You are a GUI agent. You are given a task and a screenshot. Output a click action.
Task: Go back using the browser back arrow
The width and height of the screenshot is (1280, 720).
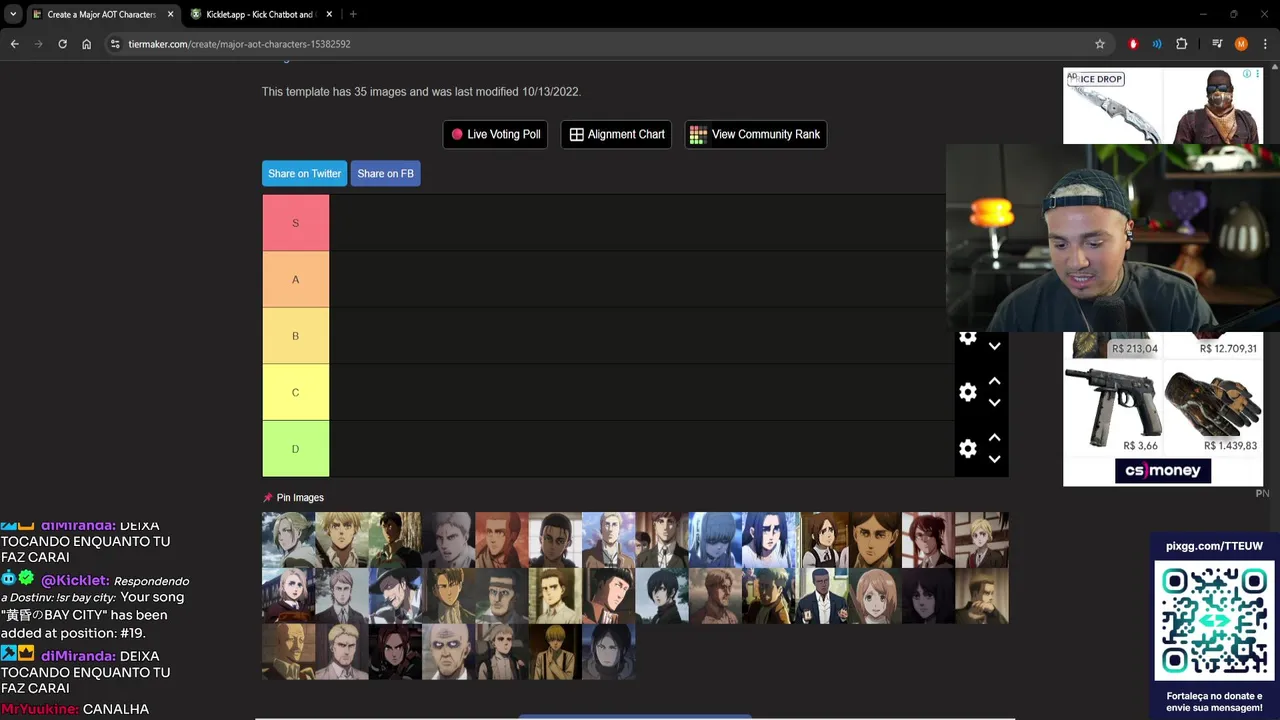[x=14, y=44]
